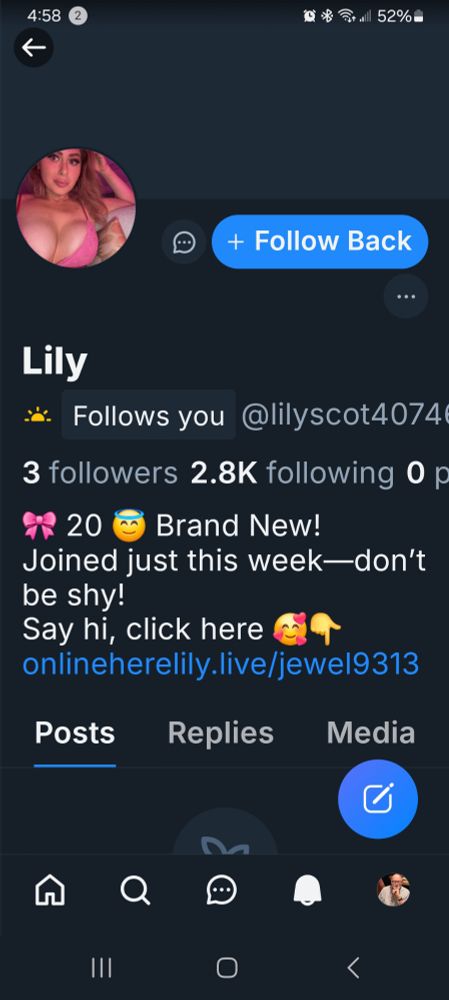The image size is (449, 1000).
Task: Switch to the Replies tab
Action: tap(221, 733)
